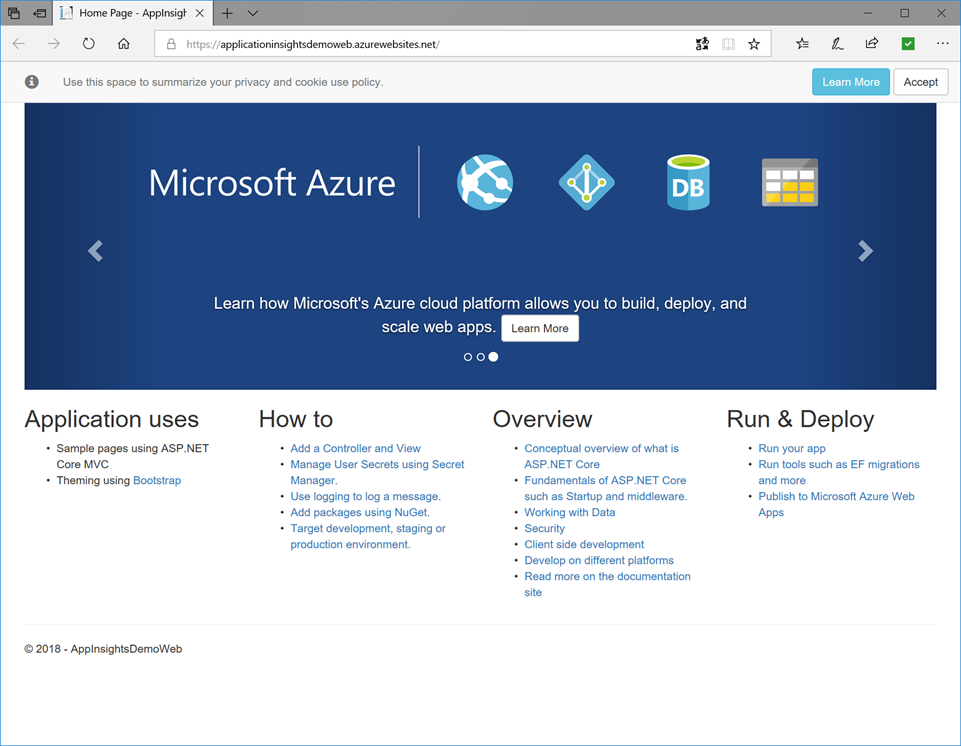Open the Favorites hub icon

pyautogui.click(x=802, y=44)
